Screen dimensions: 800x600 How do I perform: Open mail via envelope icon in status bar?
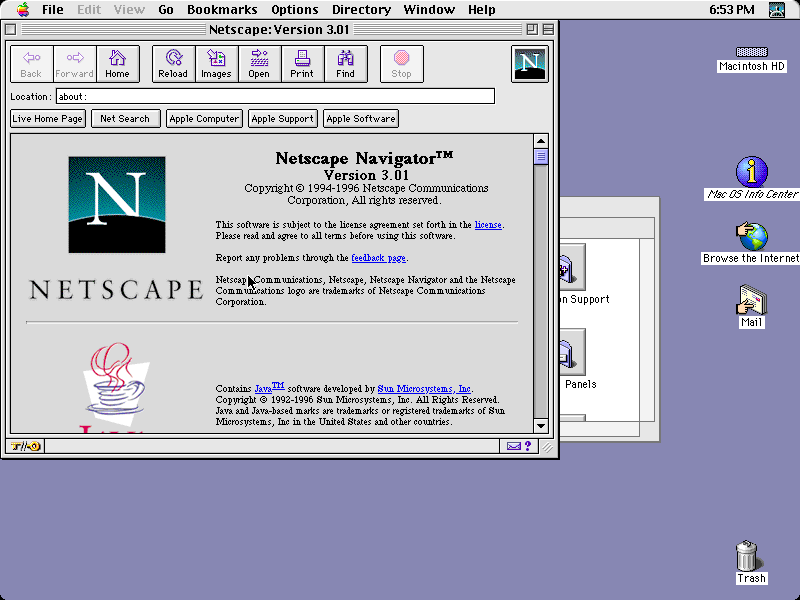click(514, 446)
